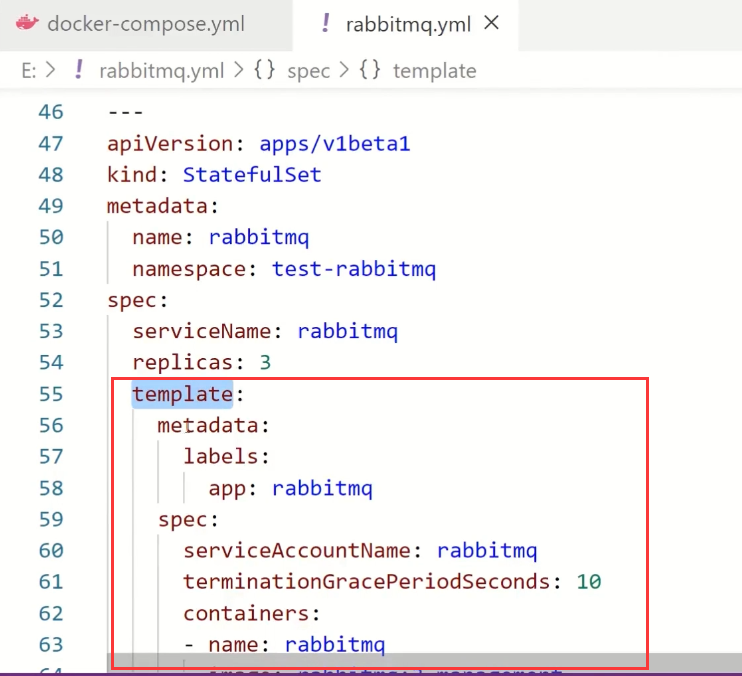The image size is (742, 676).
Task: Click the replicas value 3
Action: click(x=265, y=363)
